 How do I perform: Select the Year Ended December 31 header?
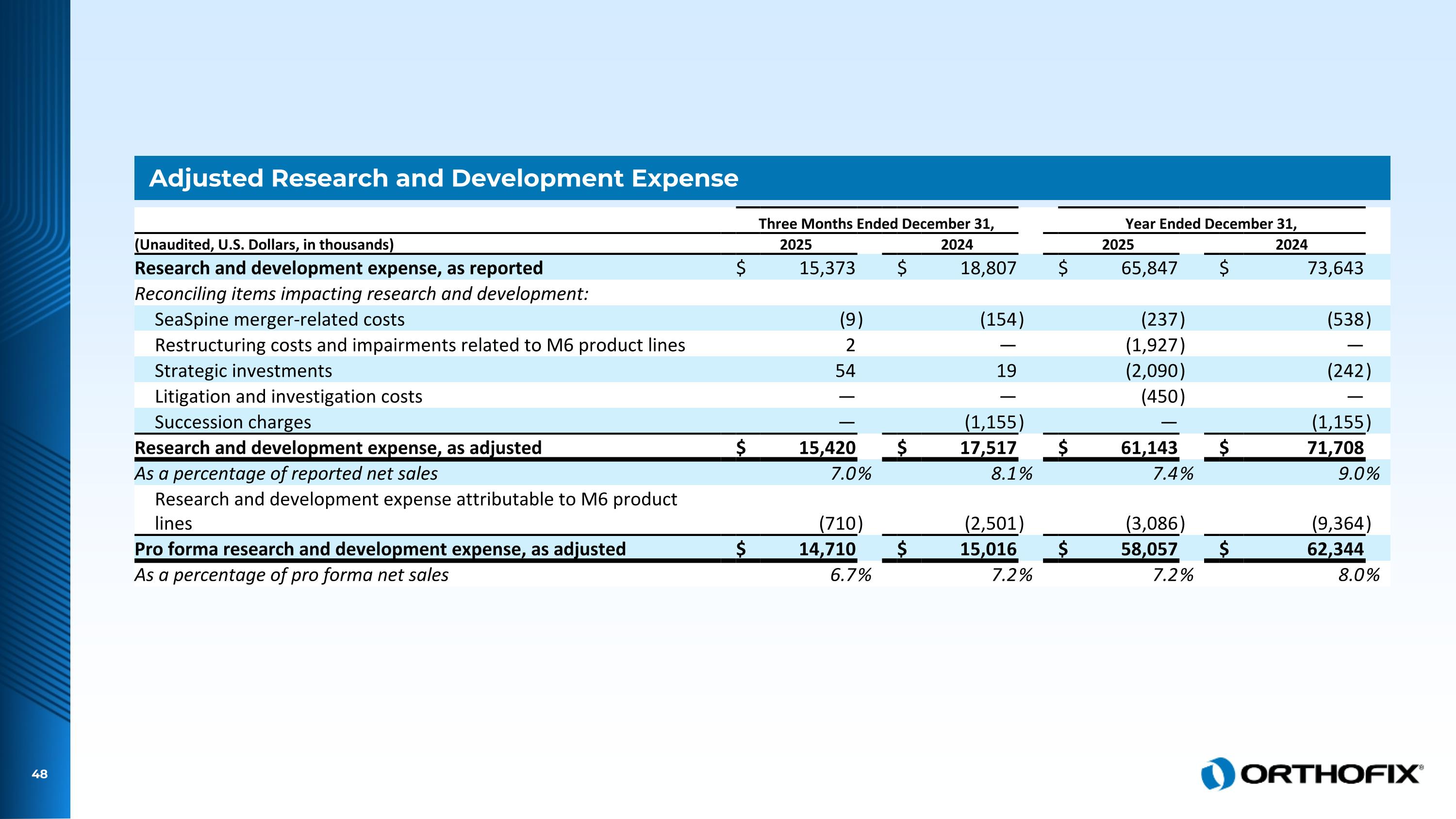pos(1211,224)
